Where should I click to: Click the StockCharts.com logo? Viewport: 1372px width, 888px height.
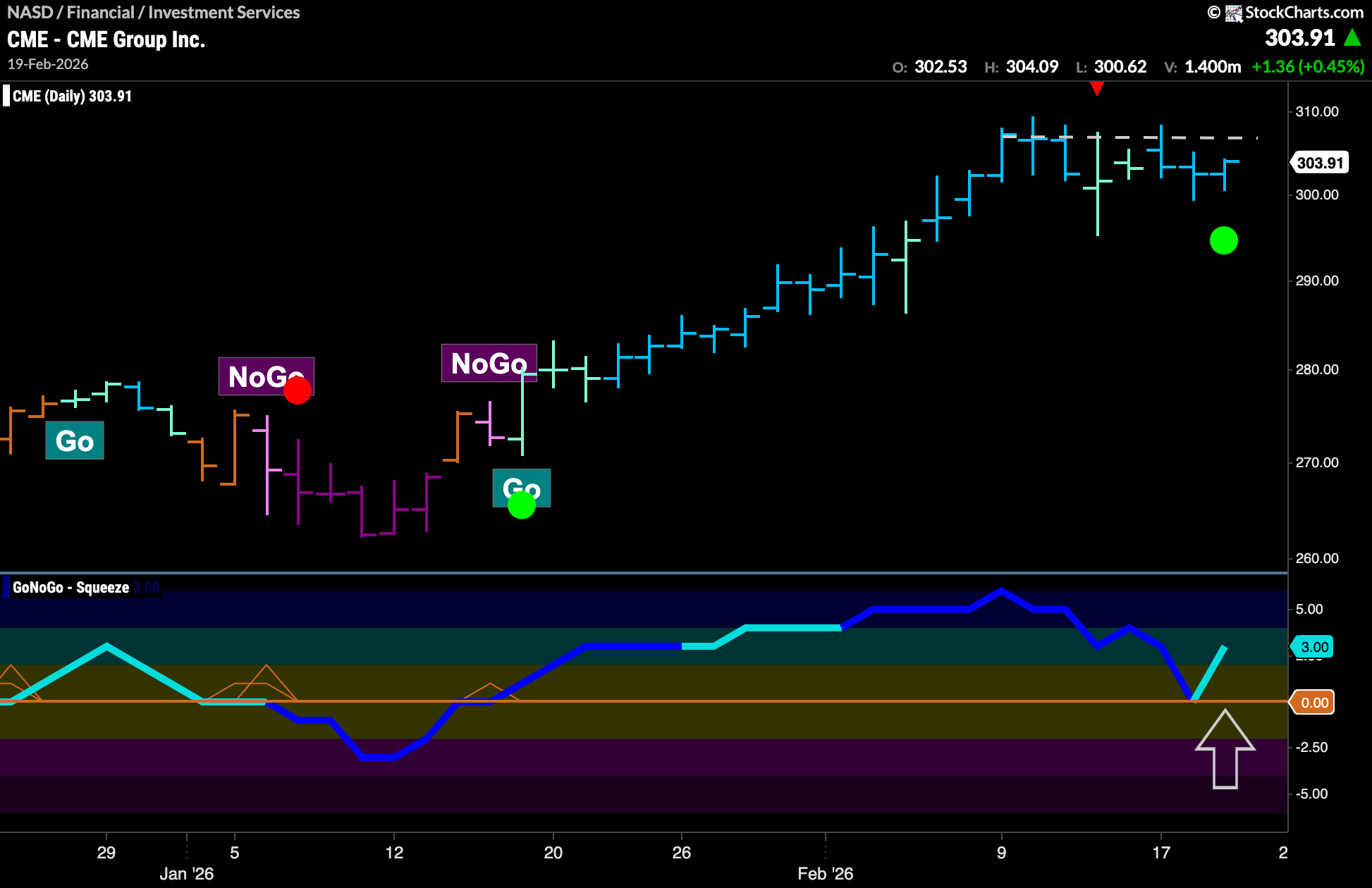point(1294,12)
